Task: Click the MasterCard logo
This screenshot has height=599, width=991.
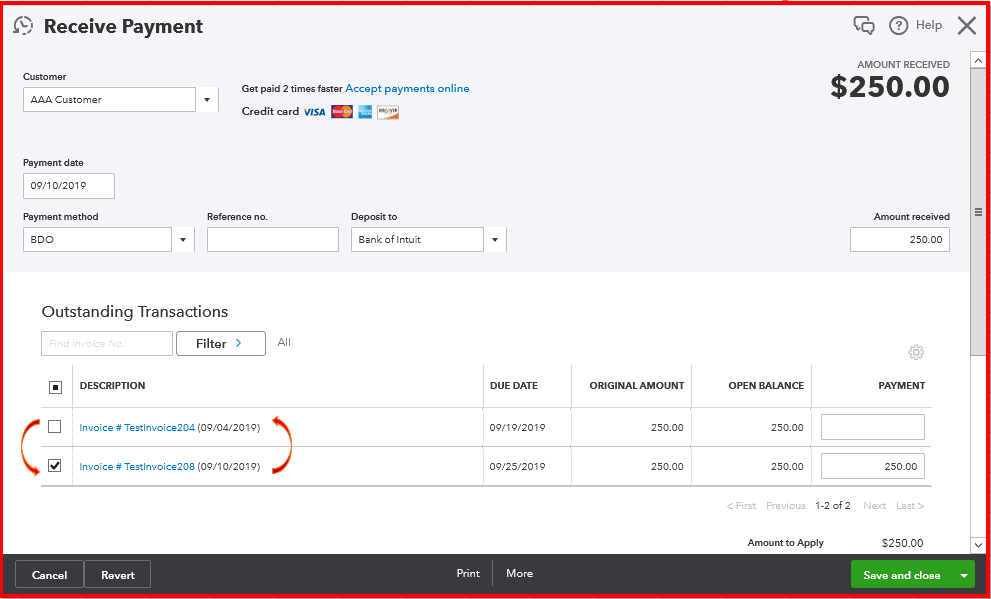Action: [342, 112]
